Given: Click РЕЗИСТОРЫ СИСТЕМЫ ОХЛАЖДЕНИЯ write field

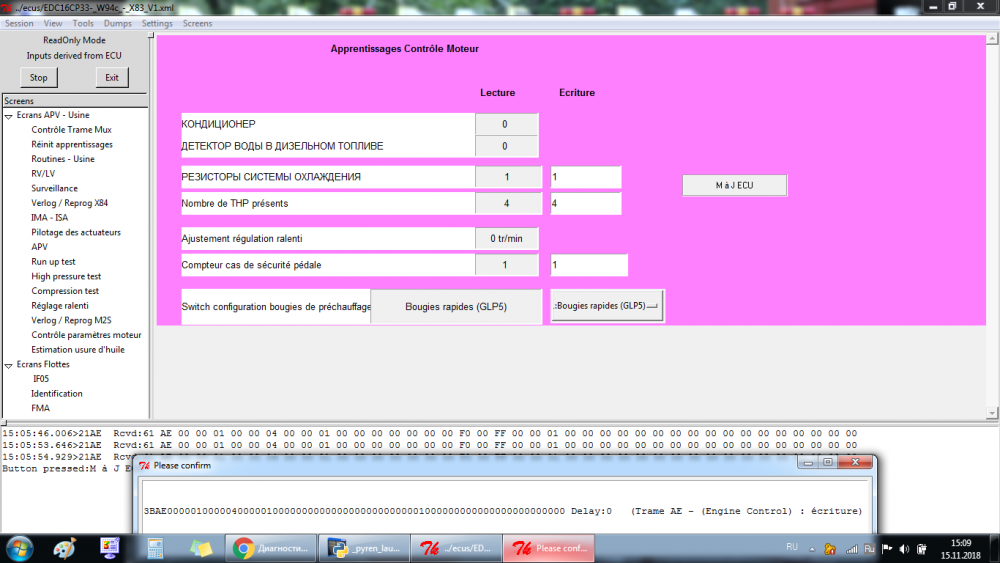Looking at the screenshot, I should (x=585, y=177).
